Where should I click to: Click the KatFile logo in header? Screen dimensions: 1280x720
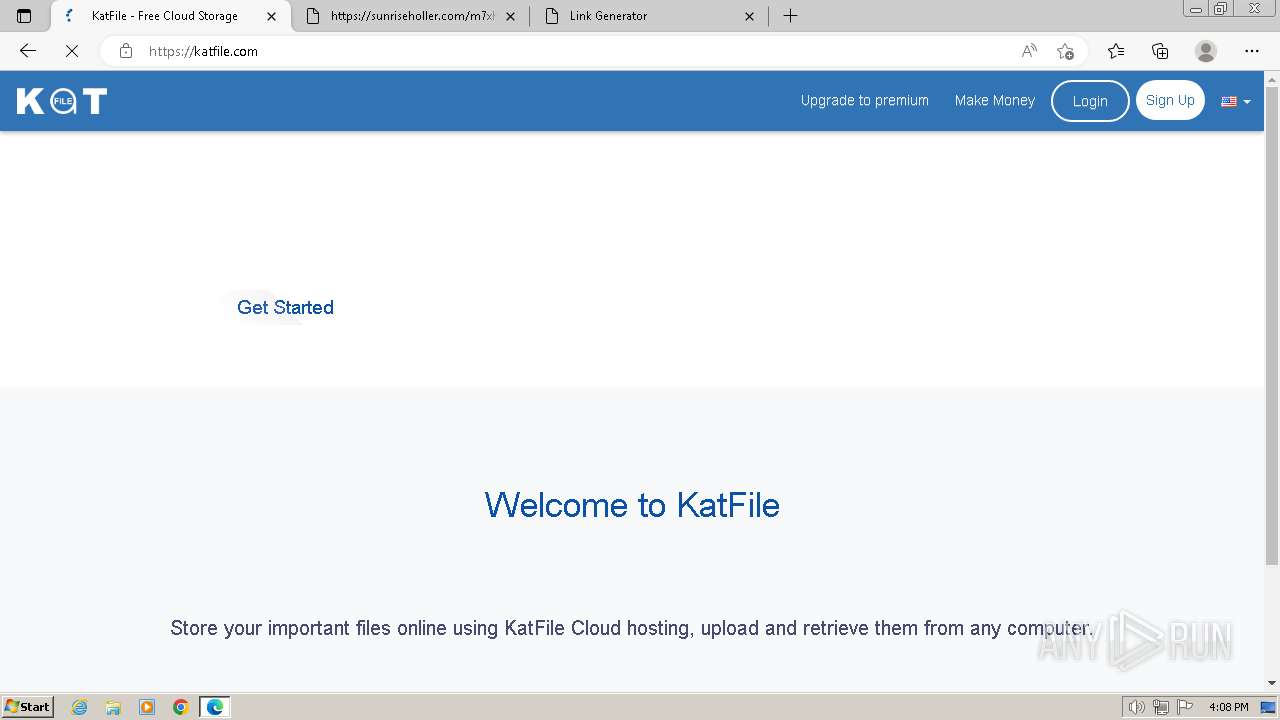click(62, 101)
